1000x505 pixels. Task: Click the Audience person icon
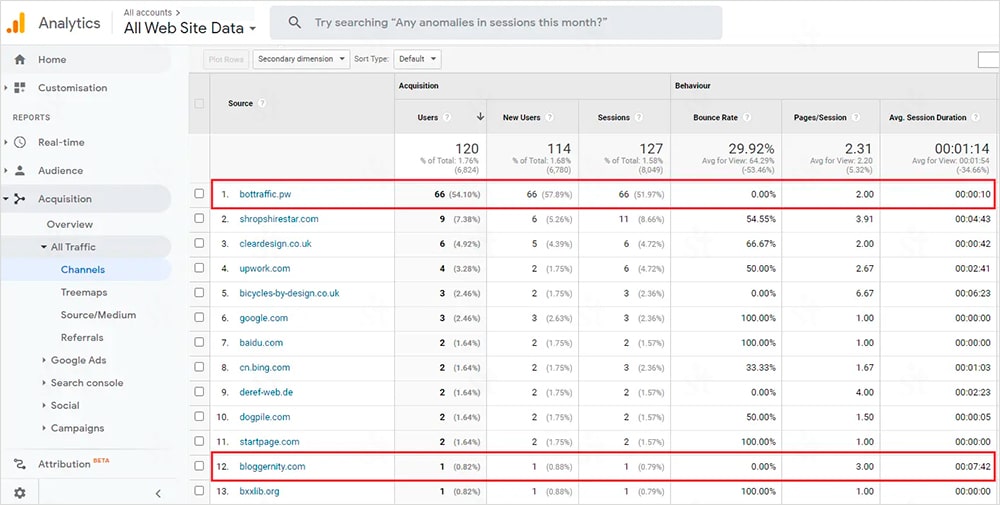point(20,170)
